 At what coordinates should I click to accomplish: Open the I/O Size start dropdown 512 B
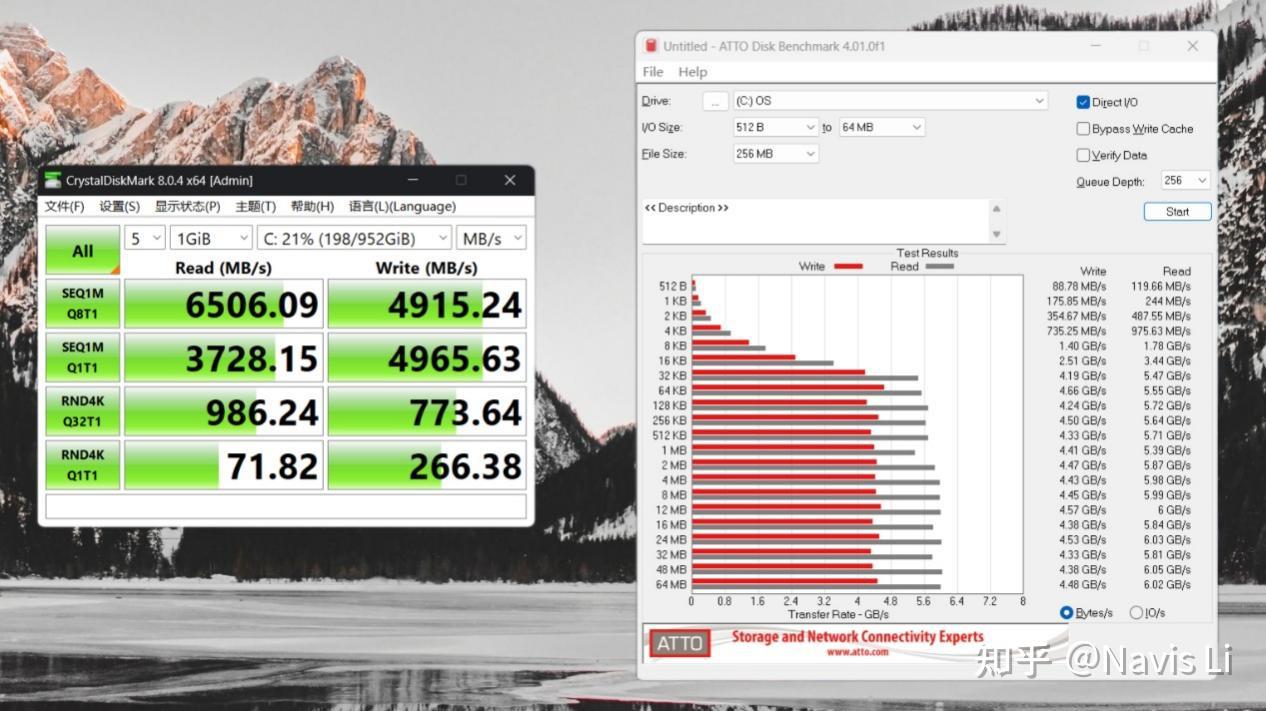775,127
